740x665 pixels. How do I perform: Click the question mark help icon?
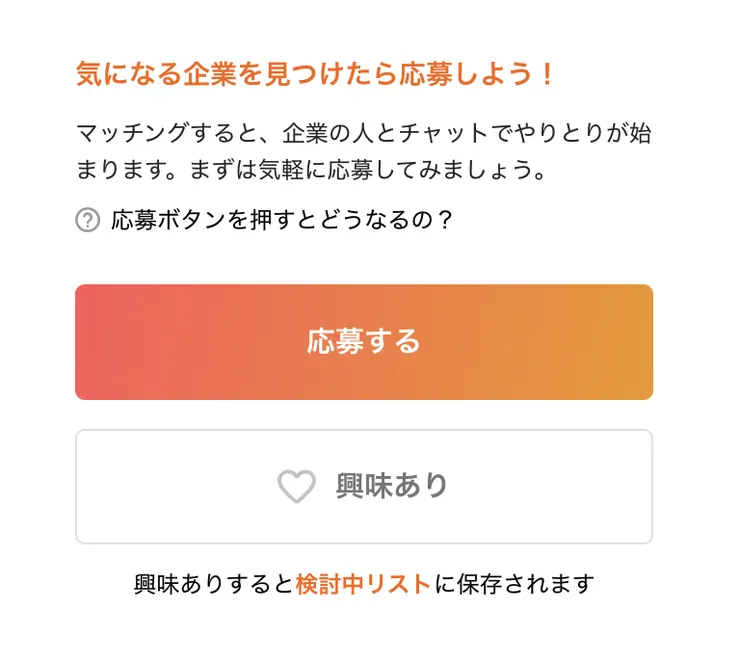coord(87,220)
